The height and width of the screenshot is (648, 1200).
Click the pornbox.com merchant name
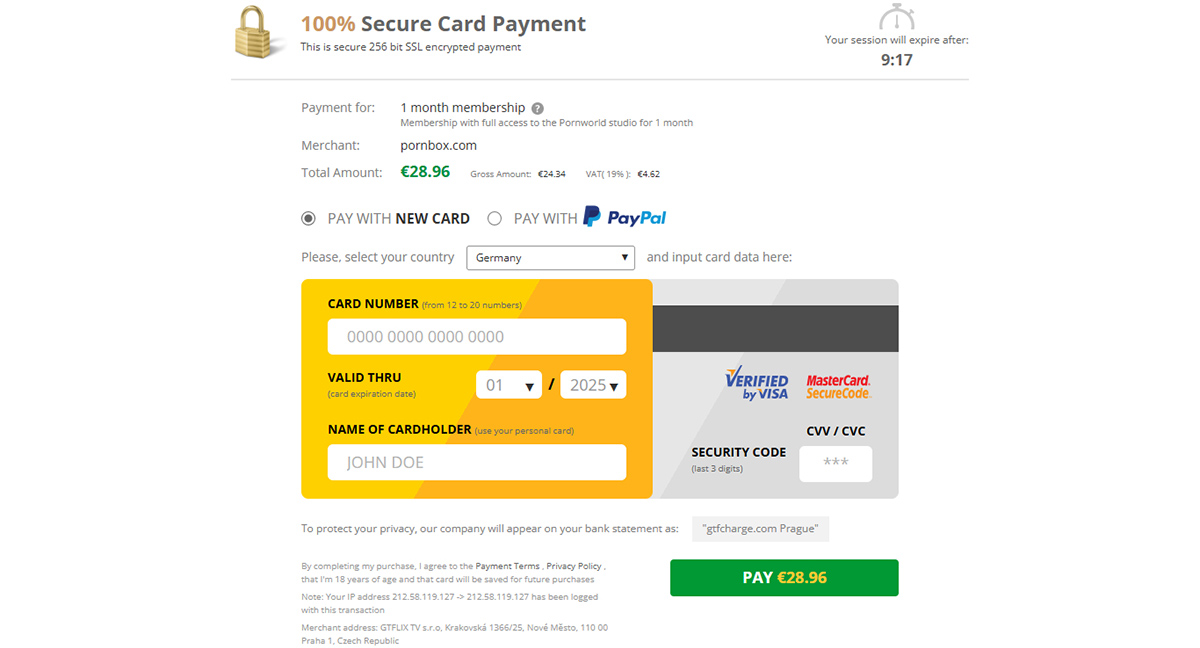click(x=438, y=145)
